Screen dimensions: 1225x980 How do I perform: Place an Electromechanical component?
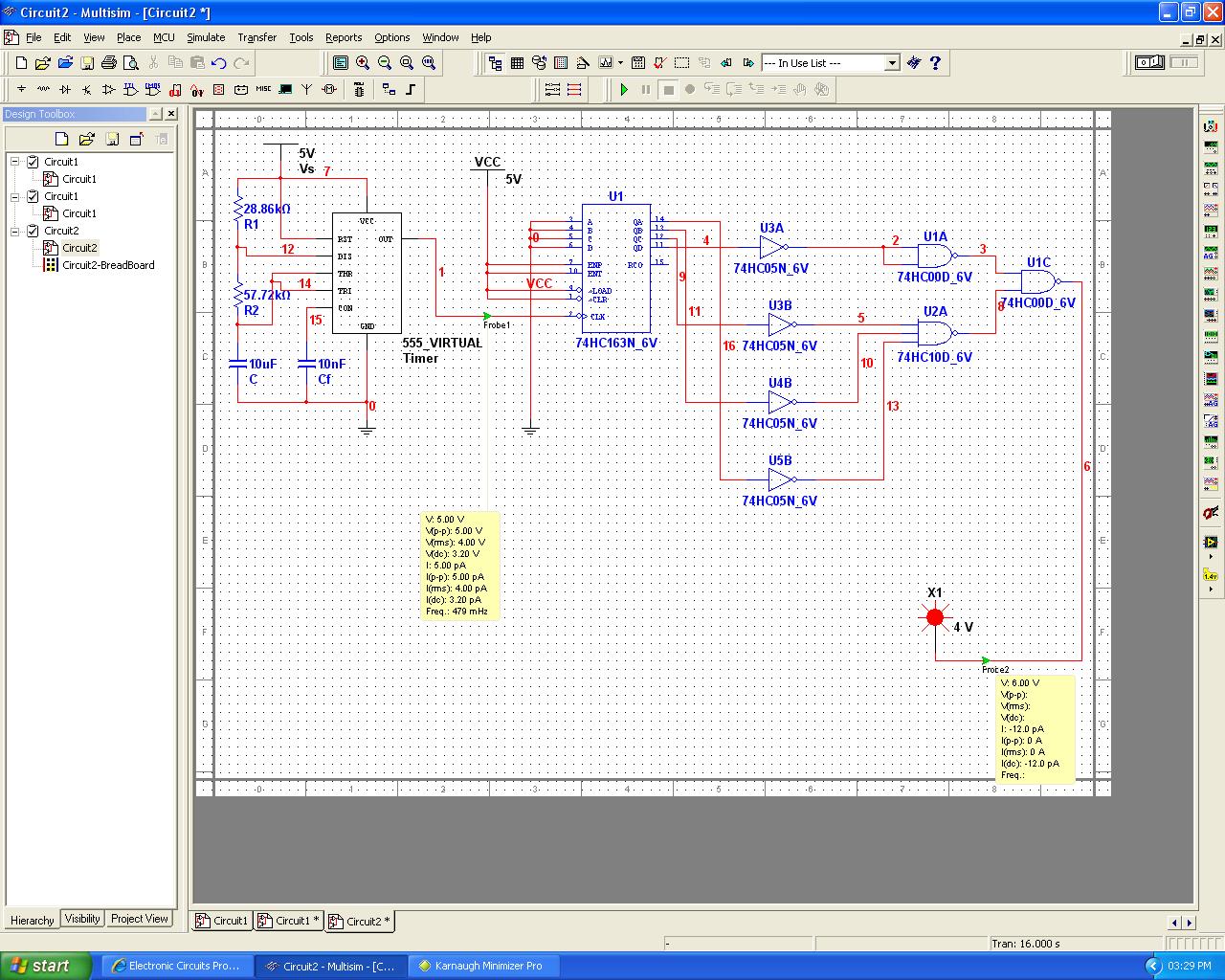click(329, 90)
